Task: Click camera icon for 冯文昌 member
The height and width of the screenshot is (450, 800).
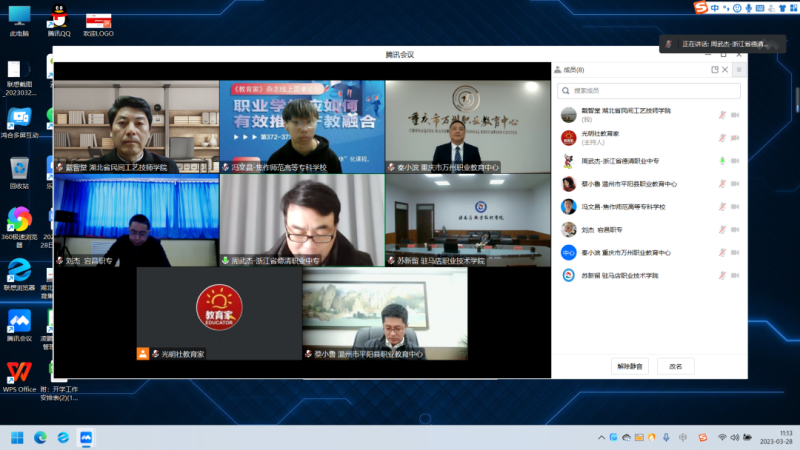Action: click(735, 207)
